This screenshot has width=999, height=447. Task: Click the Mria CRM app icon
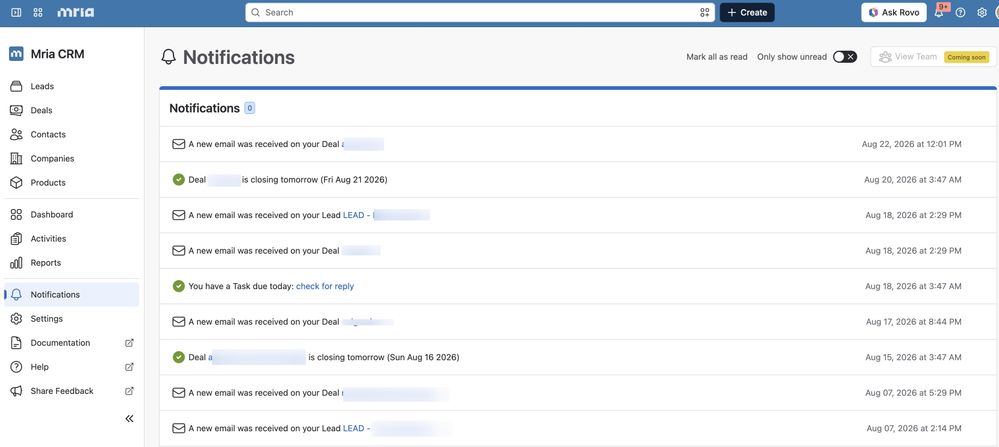pos(17,54)
